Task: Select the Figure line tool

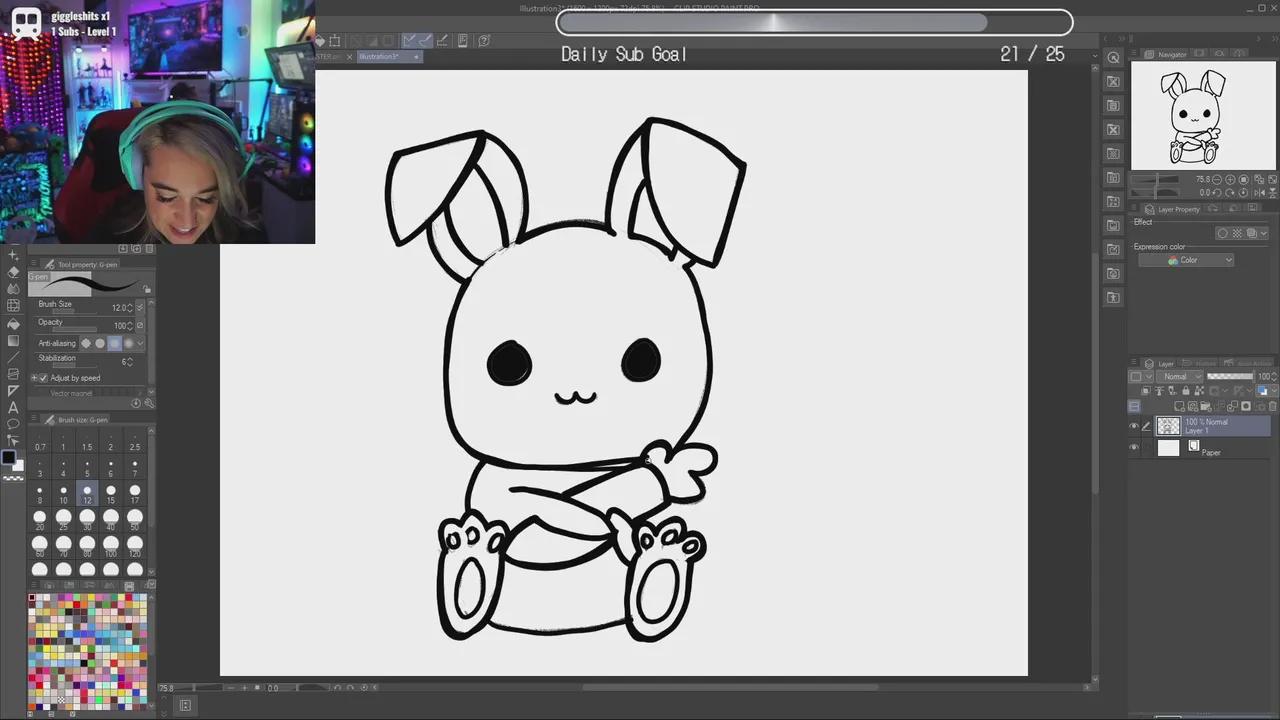Action: click(13, 357)
